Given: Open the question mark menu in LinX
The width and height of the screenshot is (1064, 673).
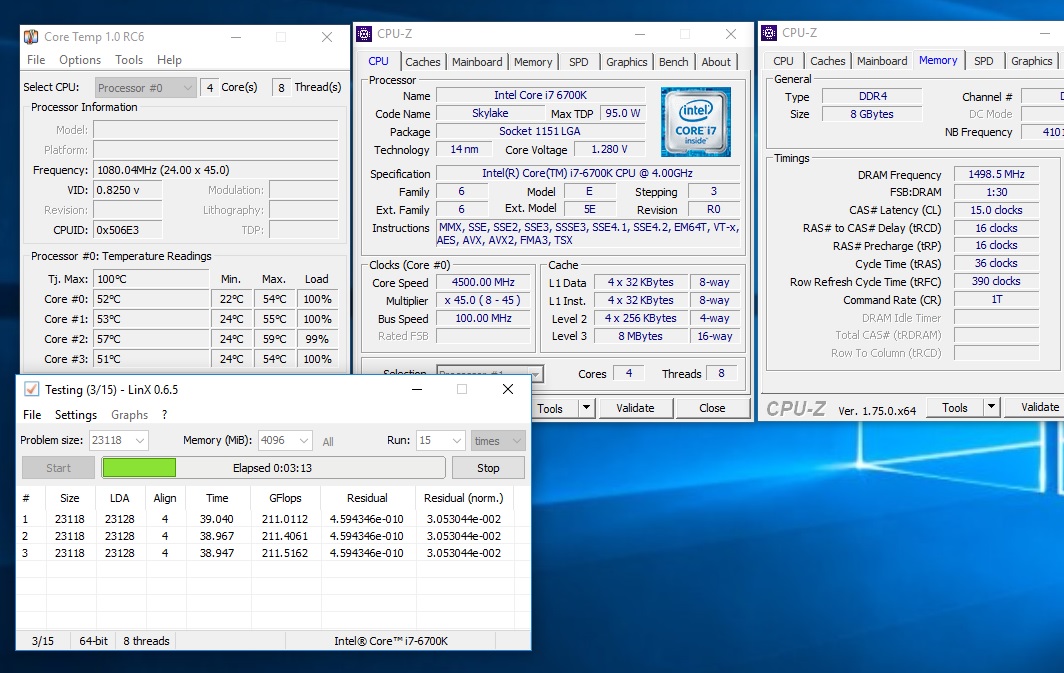Looking at the screenshot, I should coord(164,415).
